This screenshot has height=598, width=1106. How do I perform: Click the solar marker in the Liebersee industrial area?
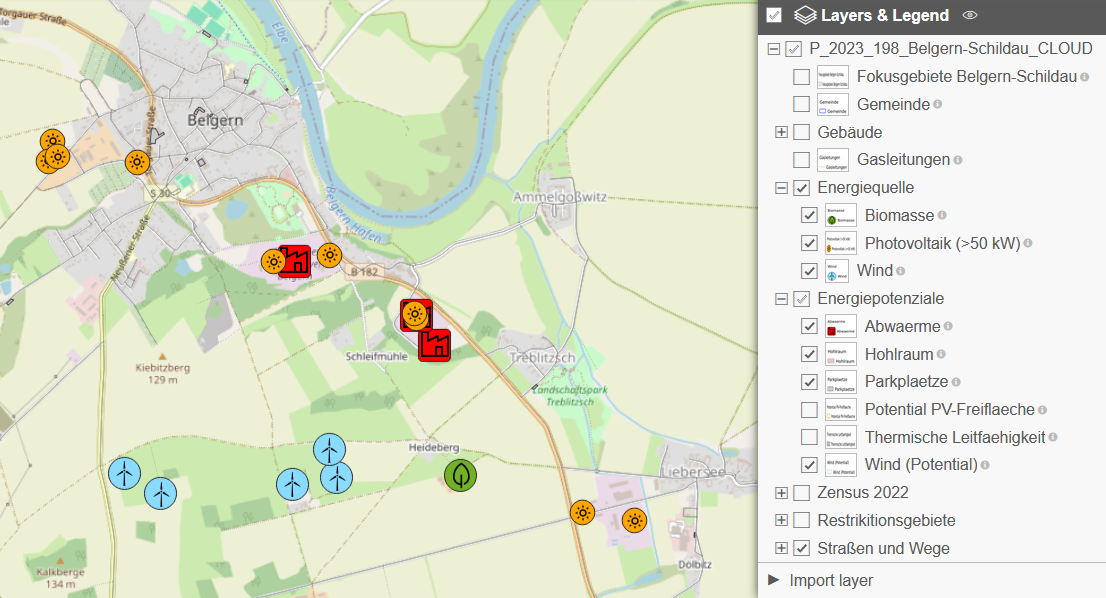click(635, 521)
